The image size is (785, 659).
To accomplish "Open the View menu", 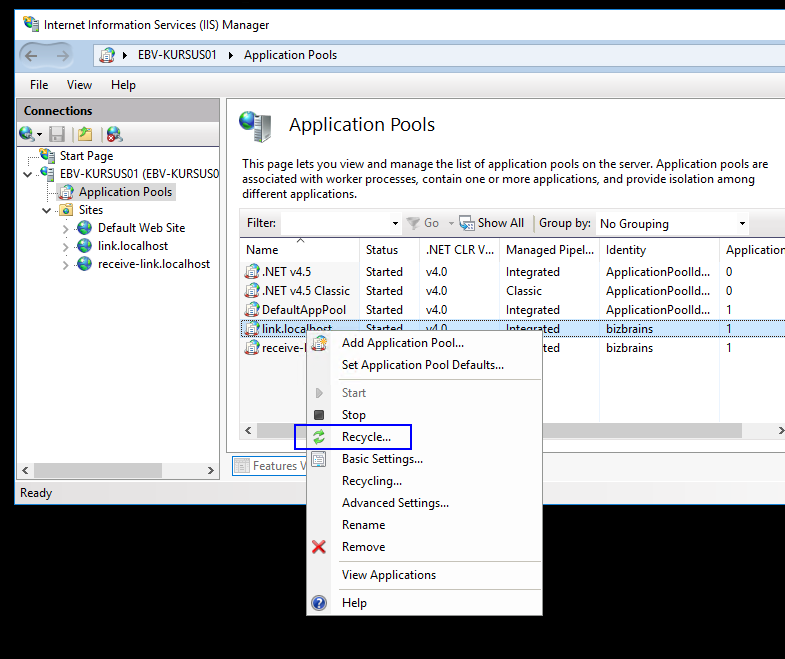I will click(x=79, y=85).
